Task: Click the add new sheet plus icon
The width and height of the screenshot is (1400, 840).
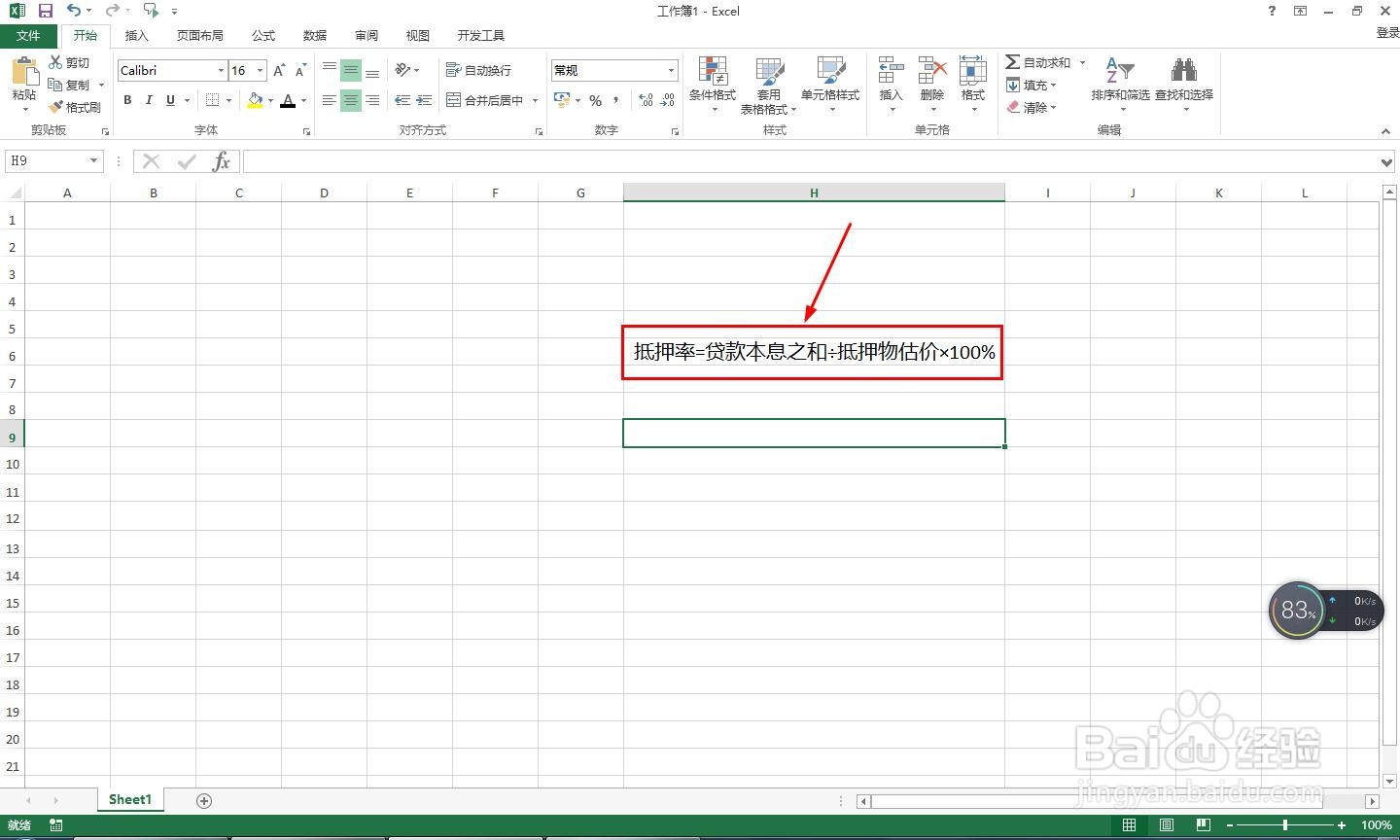Action: 204,800
